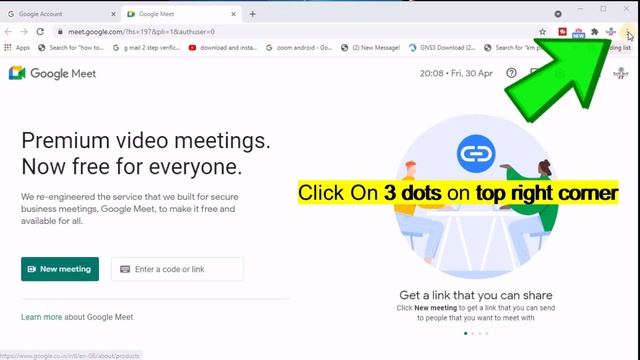Click the dark circle icon in tab strip

[558, 14]
